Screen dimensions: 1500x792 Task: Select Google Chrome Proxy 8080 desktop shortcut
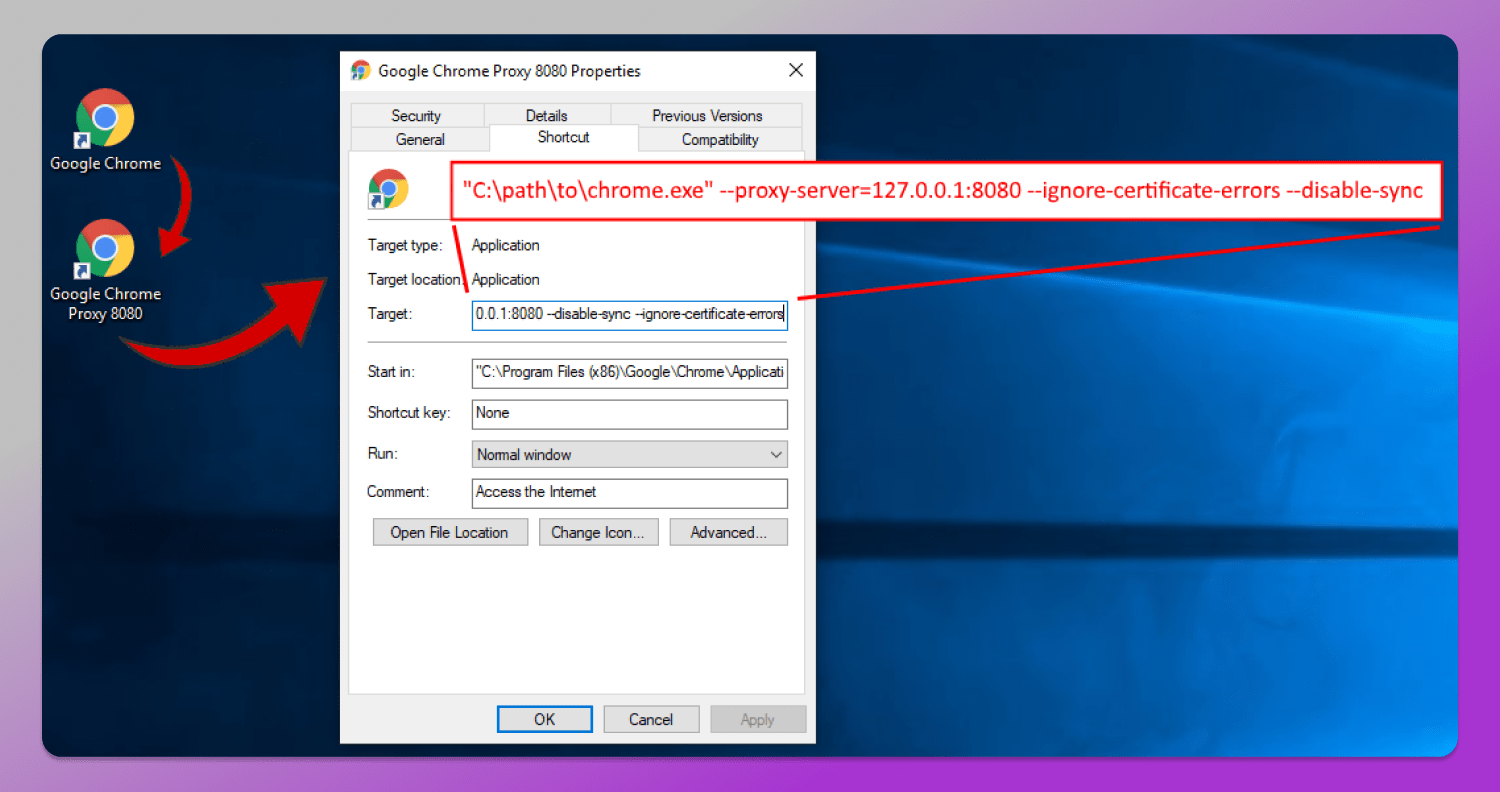[105, 250]
